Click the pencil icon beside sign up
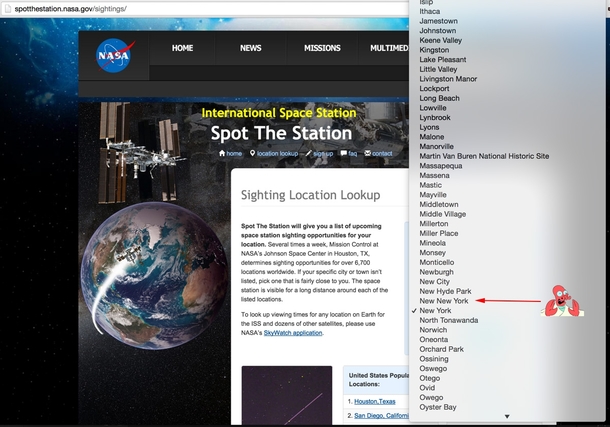This screenshot has width=610, height=427. (309, 153)
